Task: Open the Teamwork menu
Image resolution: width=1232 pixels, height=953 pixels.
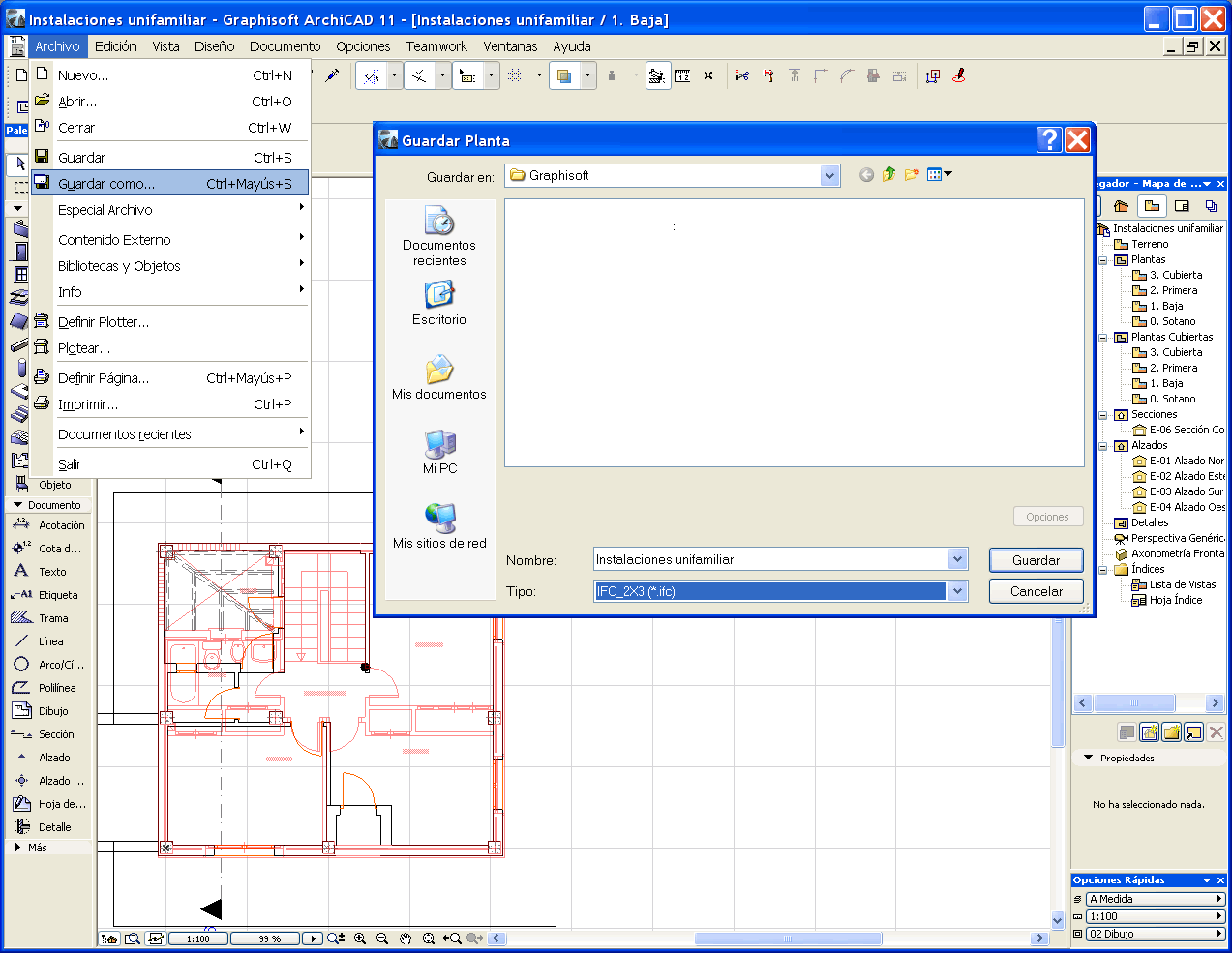Action: [436, 46]
